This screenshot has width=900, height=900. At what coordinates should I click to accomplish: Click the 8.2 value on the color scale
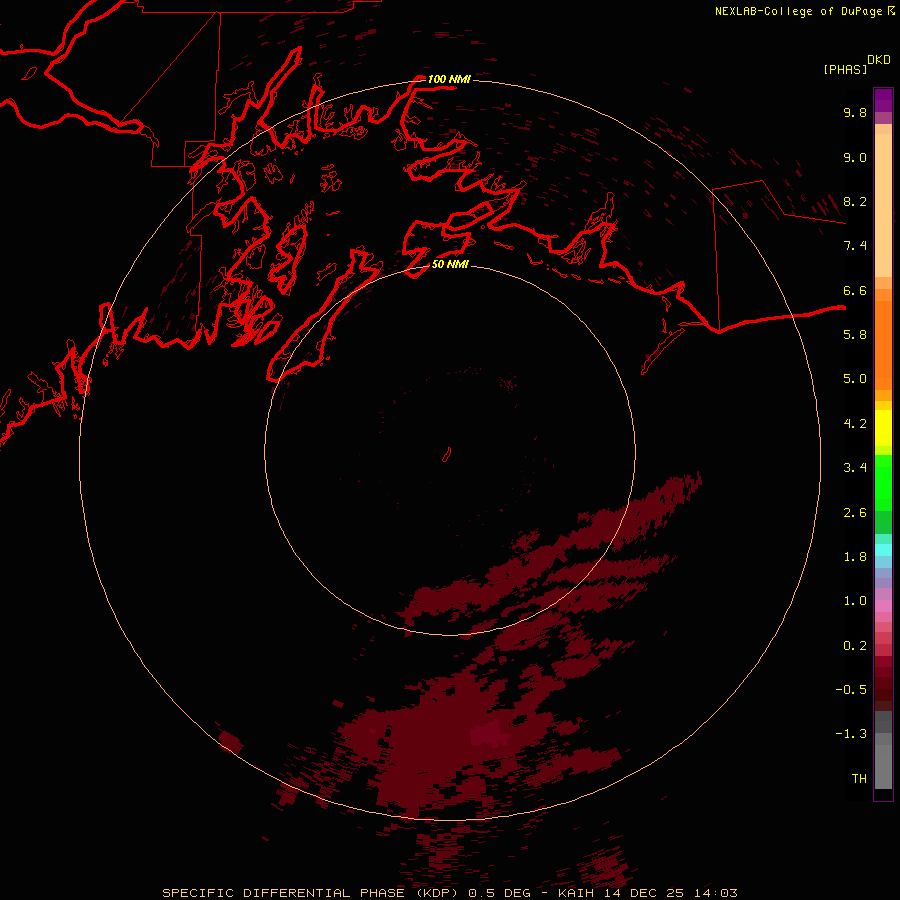pos(855,202)
